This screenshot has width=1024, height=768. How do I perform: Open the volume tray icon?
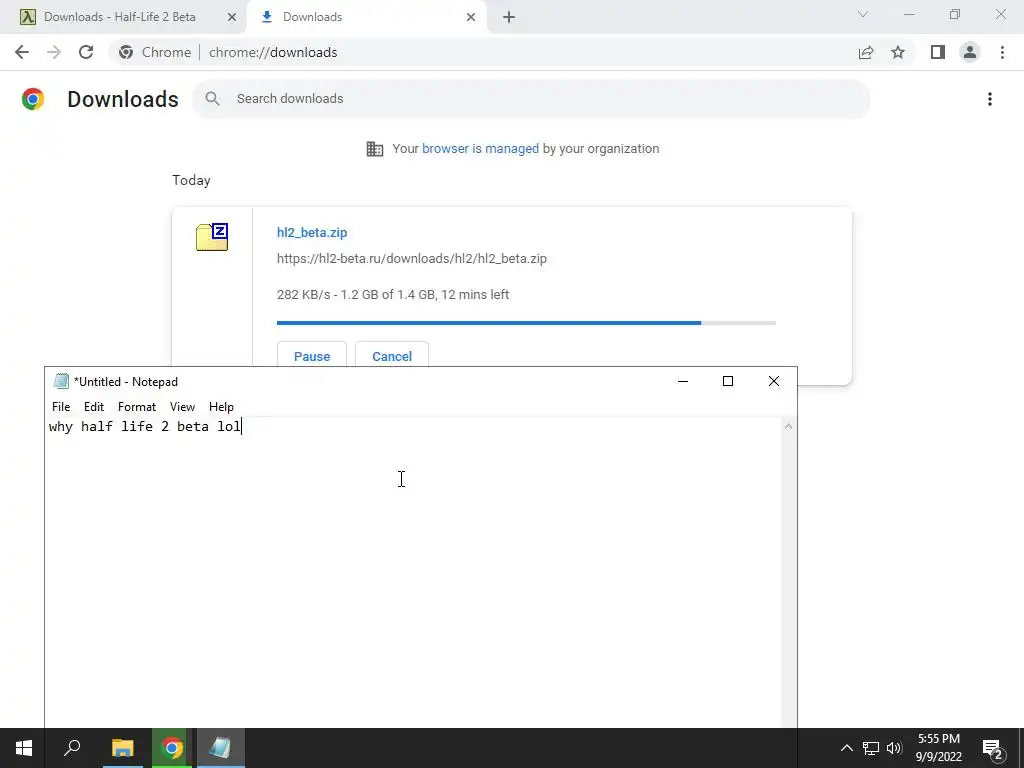pos(894,748)
